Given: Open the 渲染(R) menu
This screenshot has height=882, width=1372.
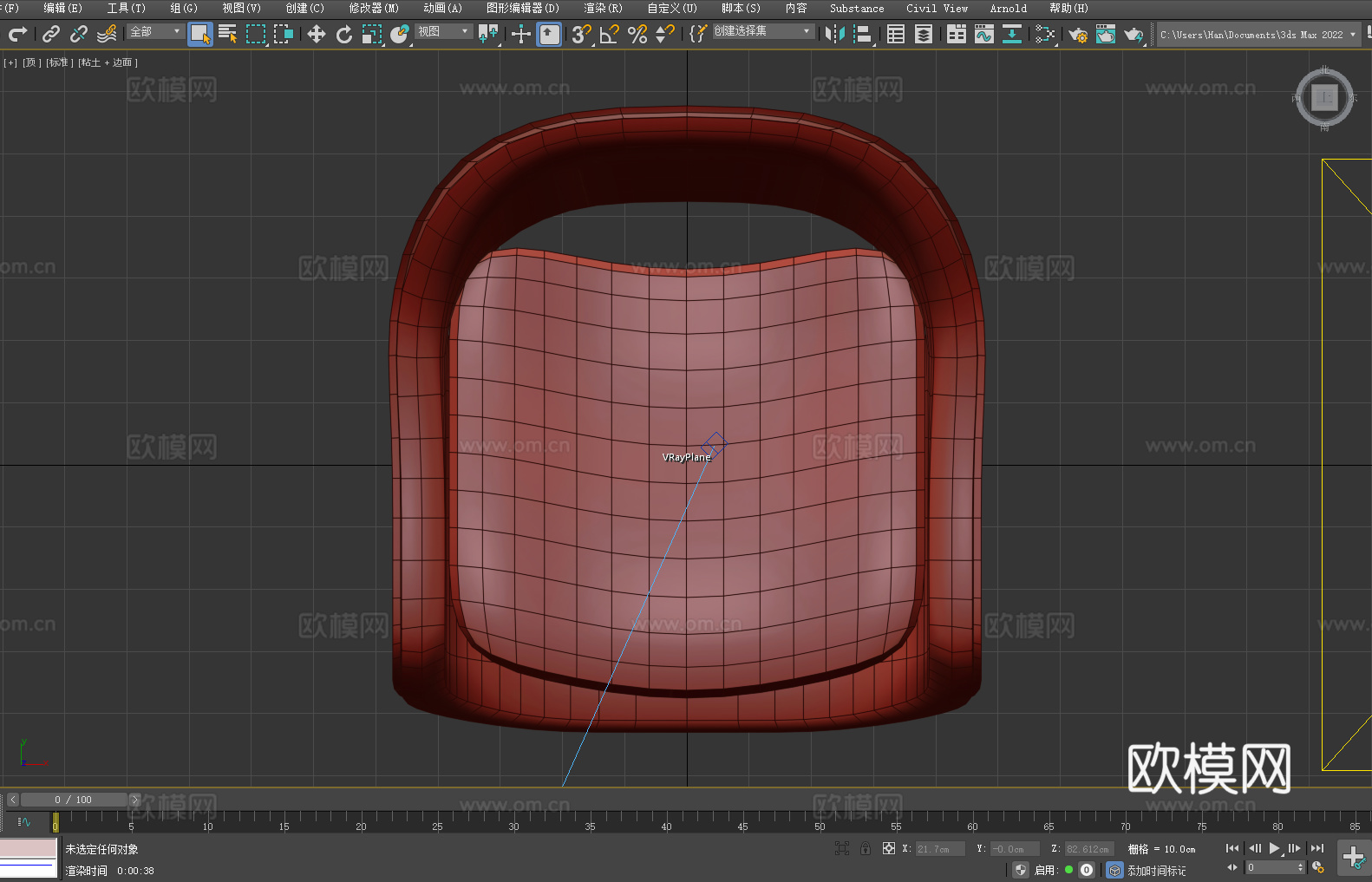Looking at the screenshot, I should [x=603, y=8].
